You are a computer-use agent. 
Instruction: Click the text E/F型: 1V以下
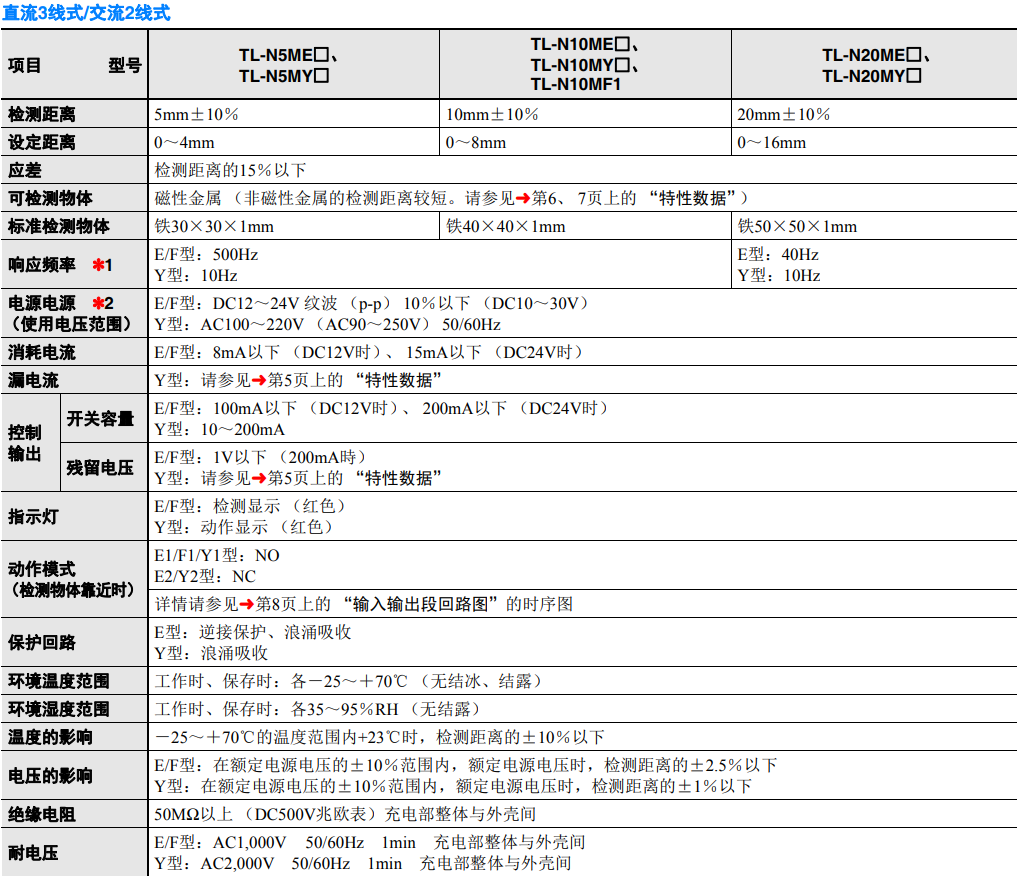210,458
